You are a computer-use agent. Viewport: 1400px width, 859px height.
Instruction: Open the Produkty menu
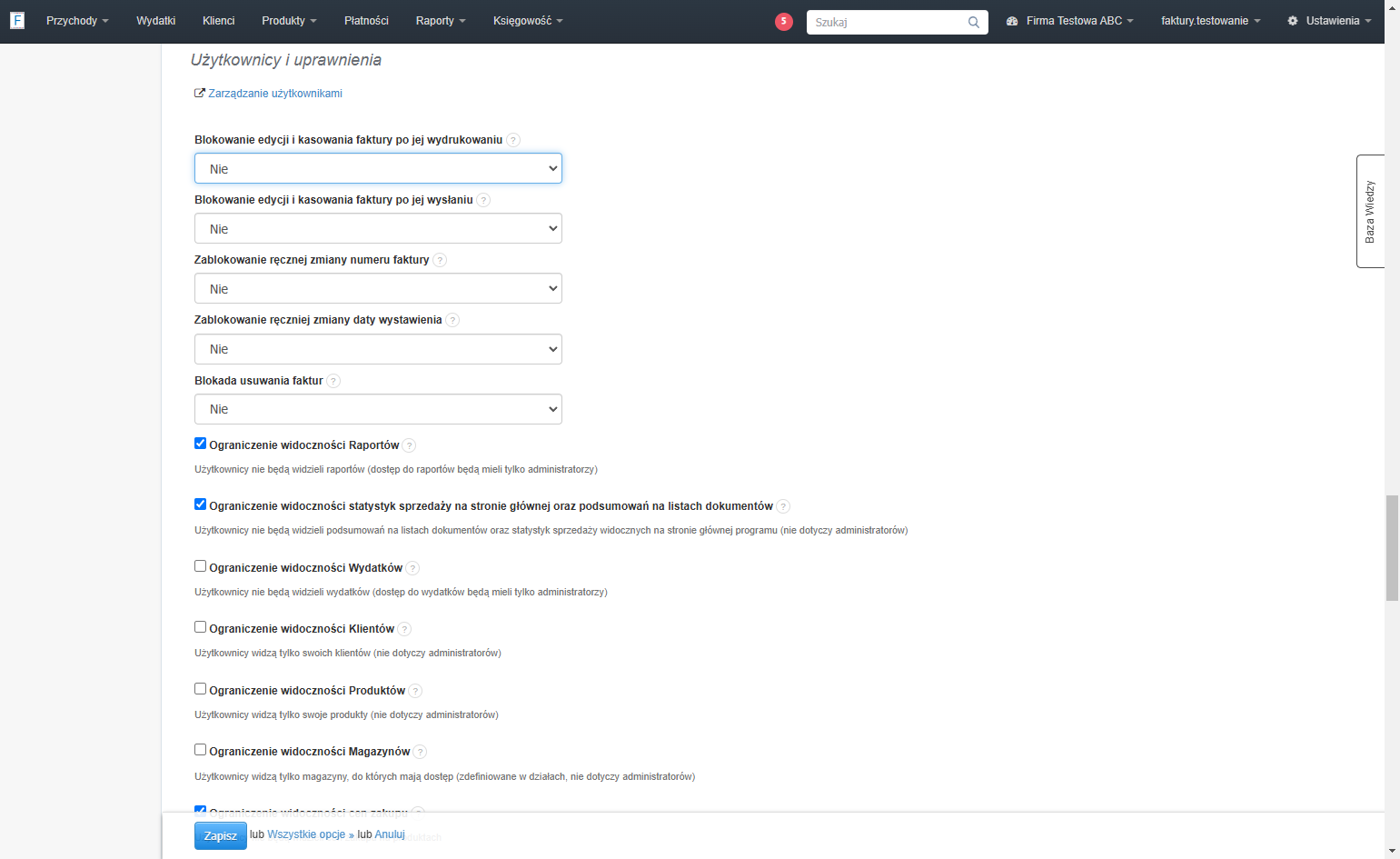click(290, 21)
